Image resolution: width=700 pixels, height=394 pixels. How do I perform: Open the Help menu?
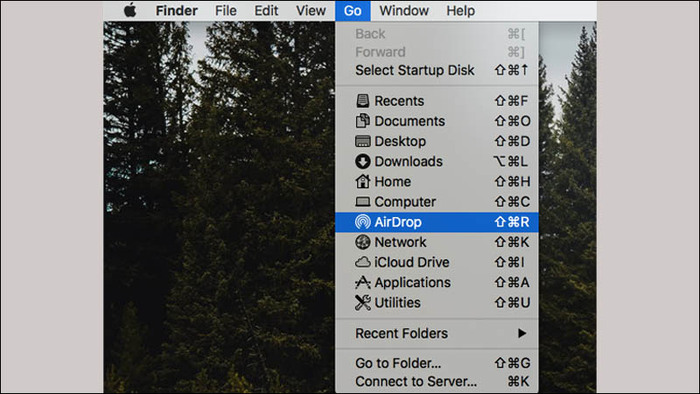(460, 10)
